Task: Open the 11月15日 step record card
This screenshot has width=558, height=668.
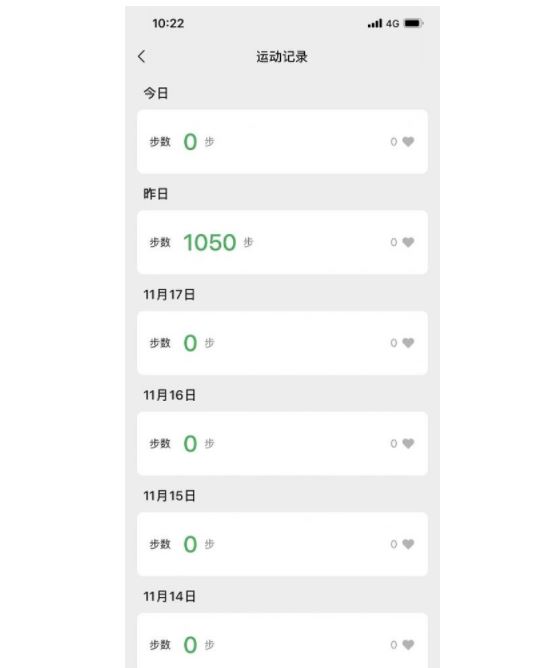Action: click(282, 544)
